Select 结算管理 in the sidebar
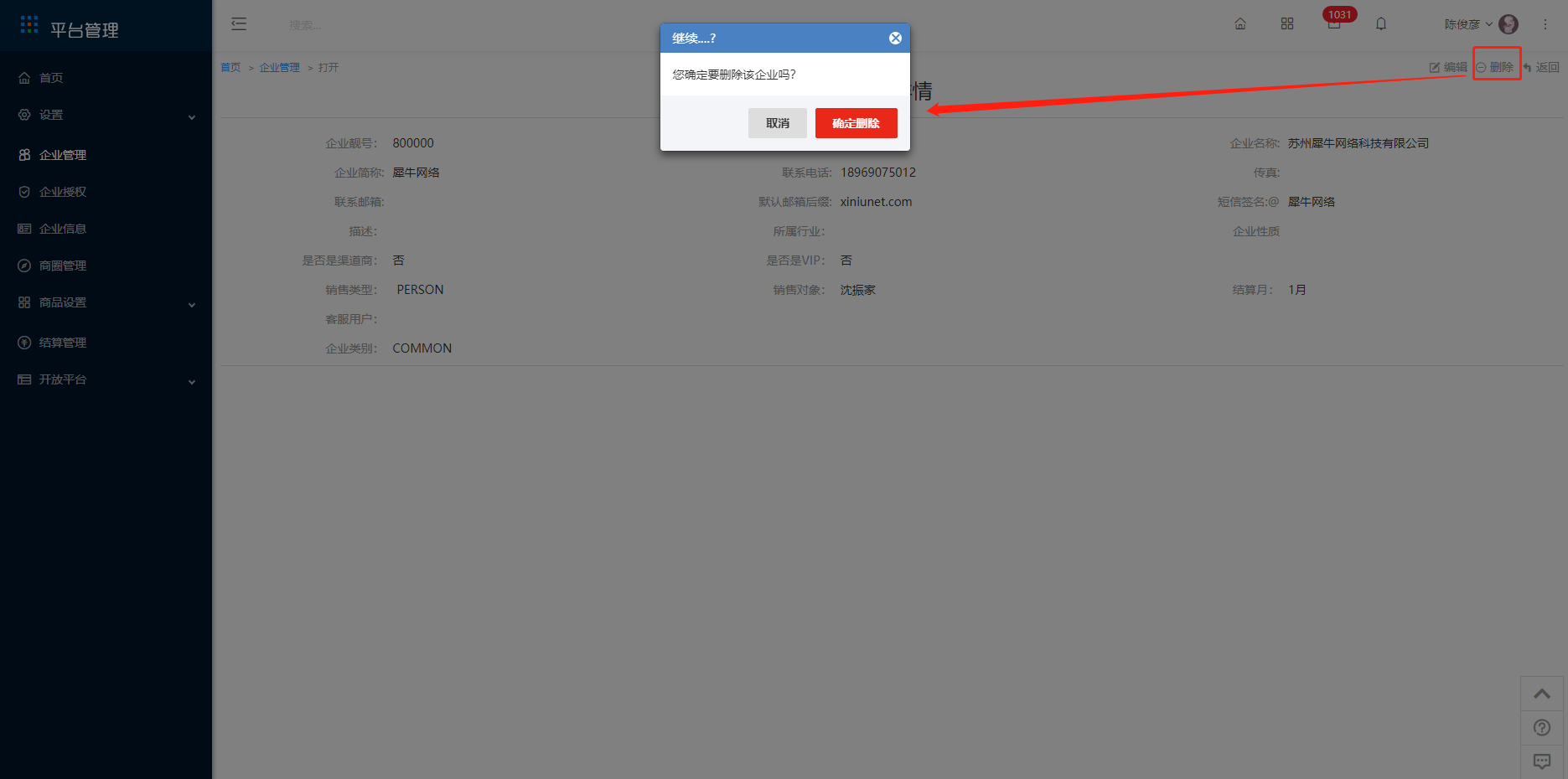1568x779 pixels. (x=106, y=343)
